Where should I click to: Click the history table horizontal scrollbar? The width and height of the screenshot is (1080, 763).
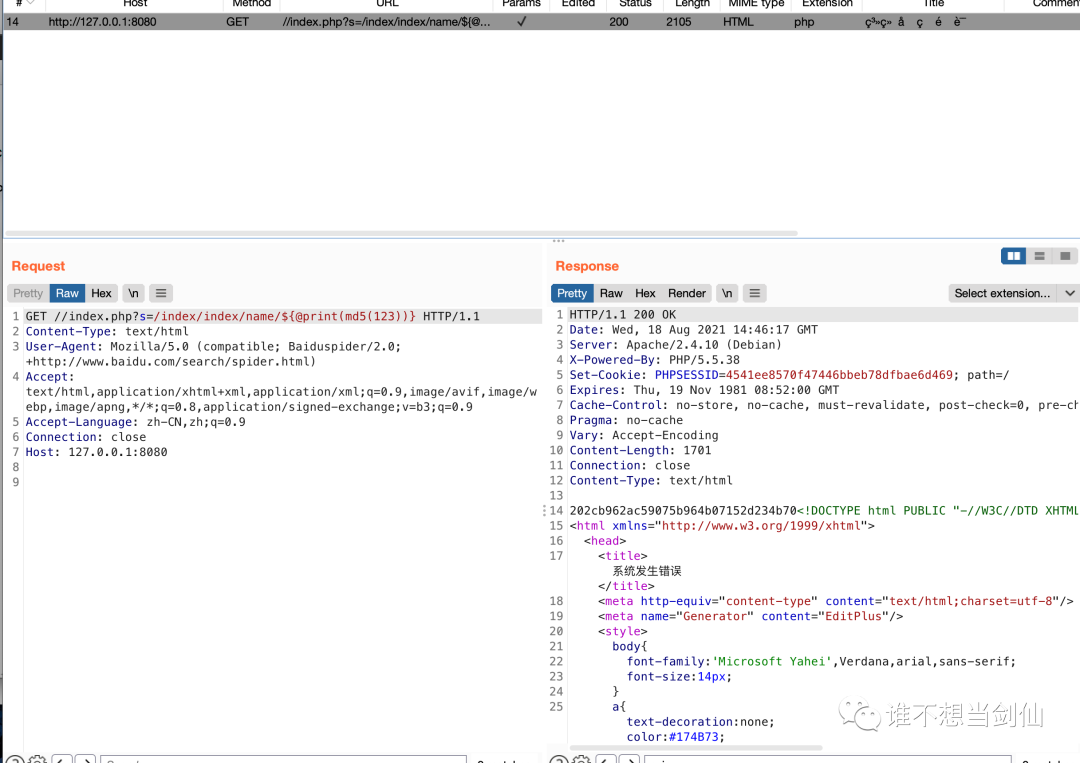(402, 233)
